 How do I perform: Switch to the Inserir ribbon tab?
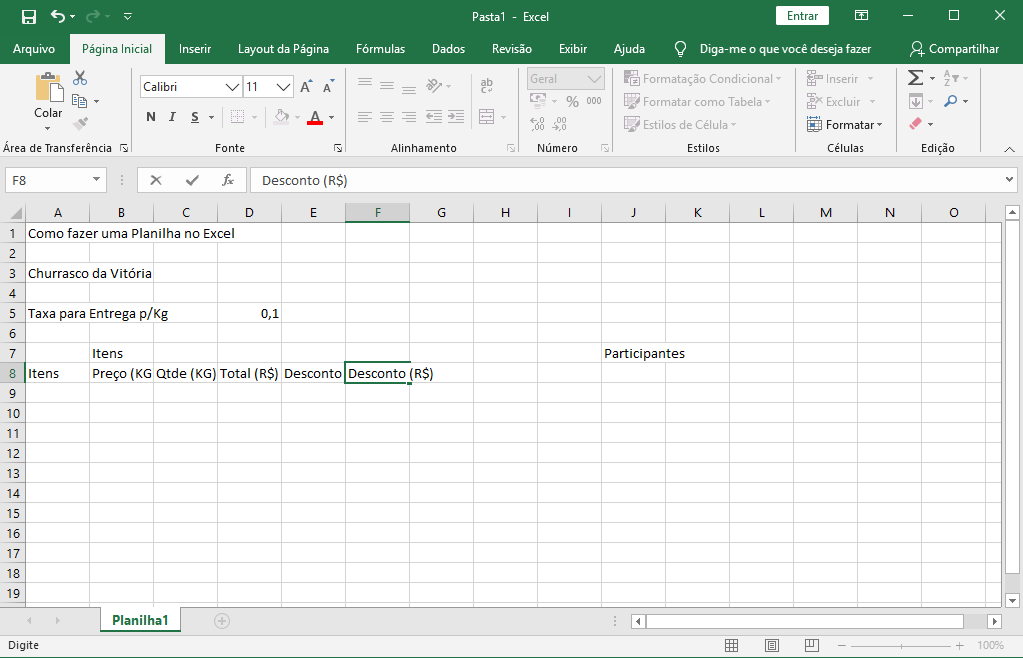(195, 49)
